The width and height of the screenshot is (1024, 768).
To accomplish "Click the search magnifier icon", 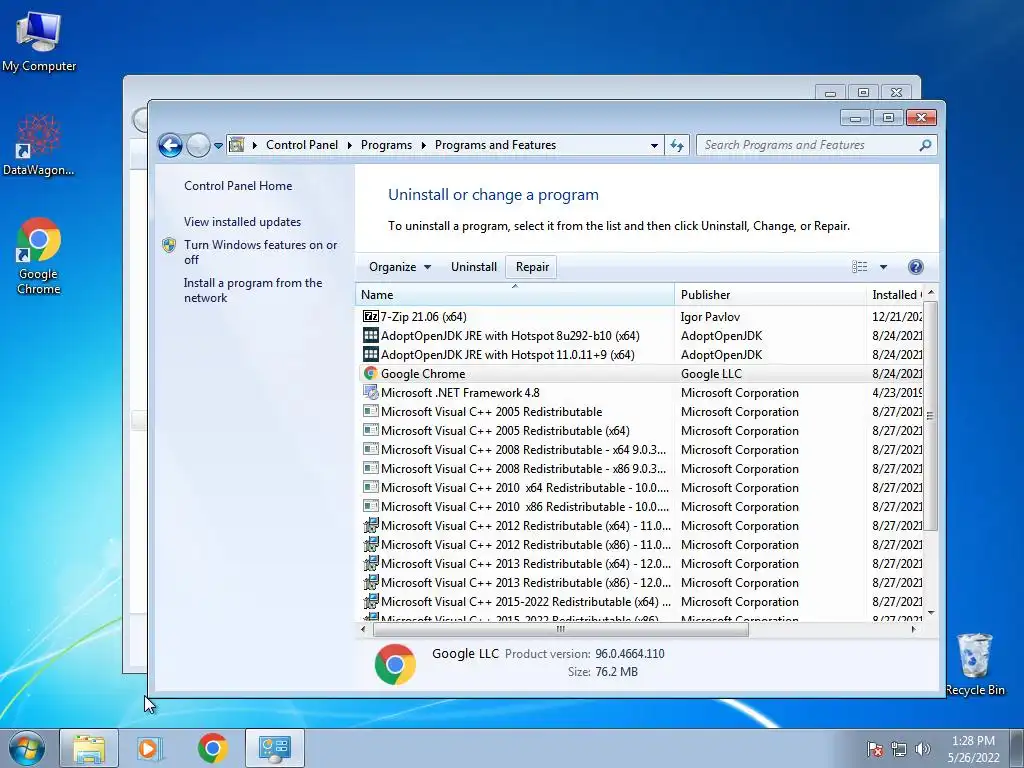I will (x=925, y=145).
